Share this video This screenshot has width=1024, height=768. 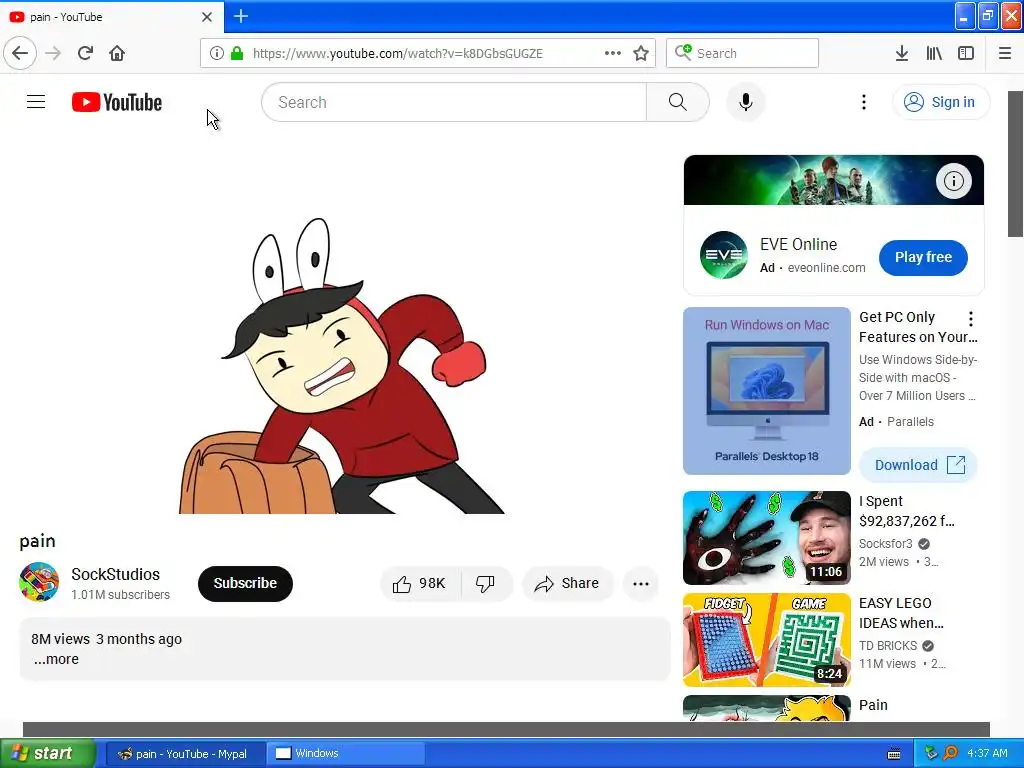click(567, 583)
